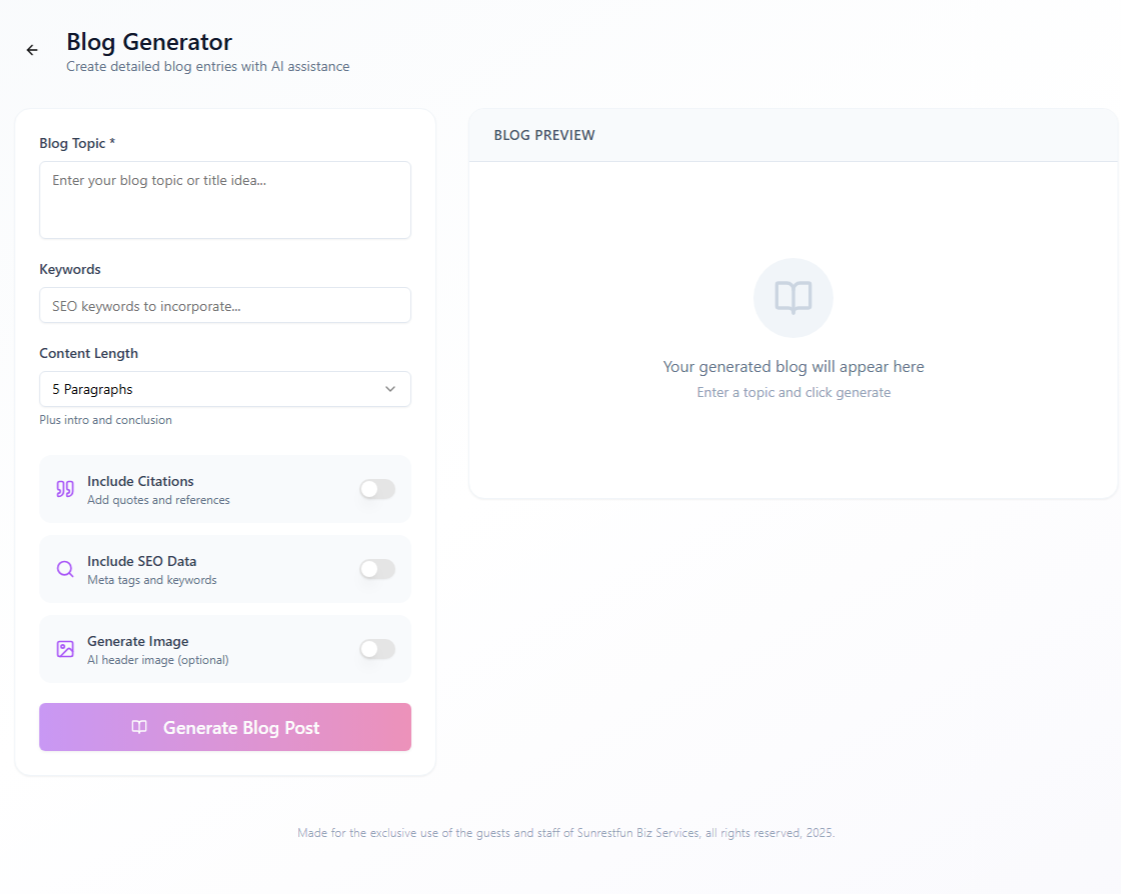Click into the Keywords input field

point(225,306)
